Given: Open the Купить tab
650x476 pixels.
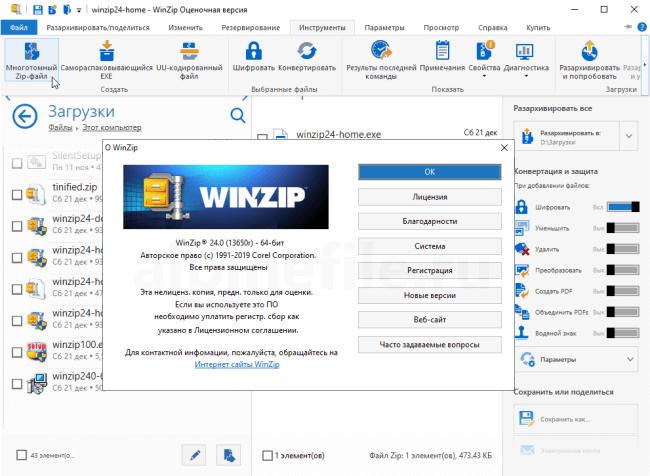Looking at the screenshot, I should pos(538,28).
